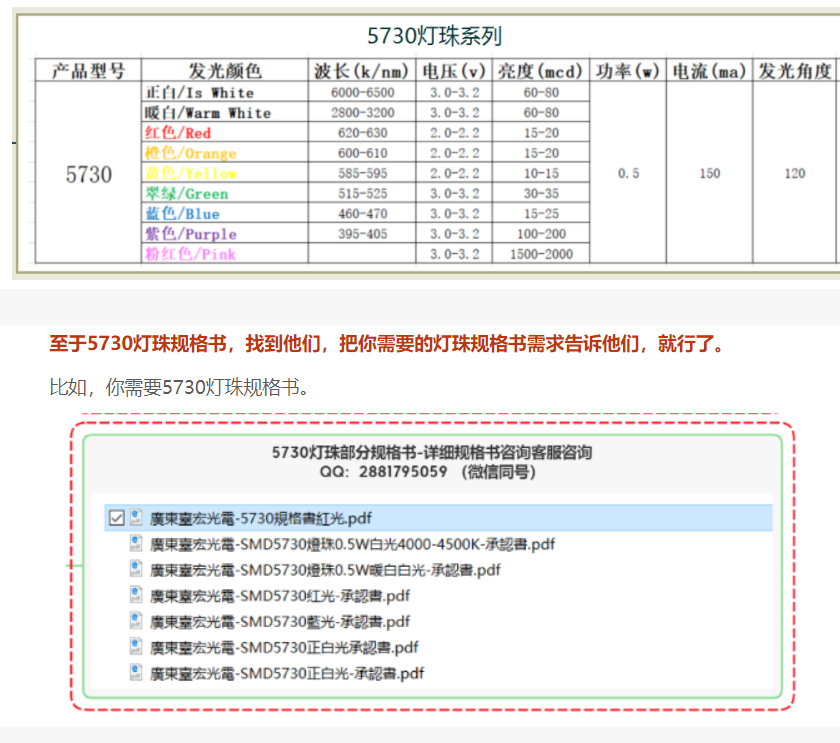
Task: Click the table title 5730灯珠系列
Action: [x=434, y=36]
